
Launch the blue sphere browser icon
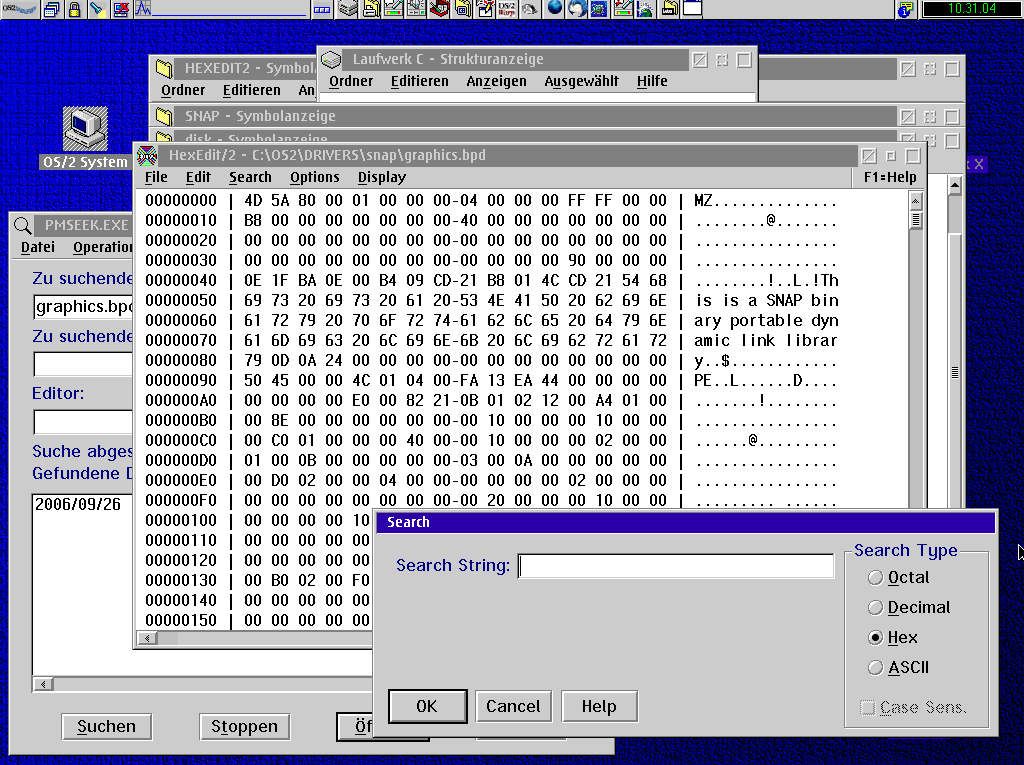[554, 8]
